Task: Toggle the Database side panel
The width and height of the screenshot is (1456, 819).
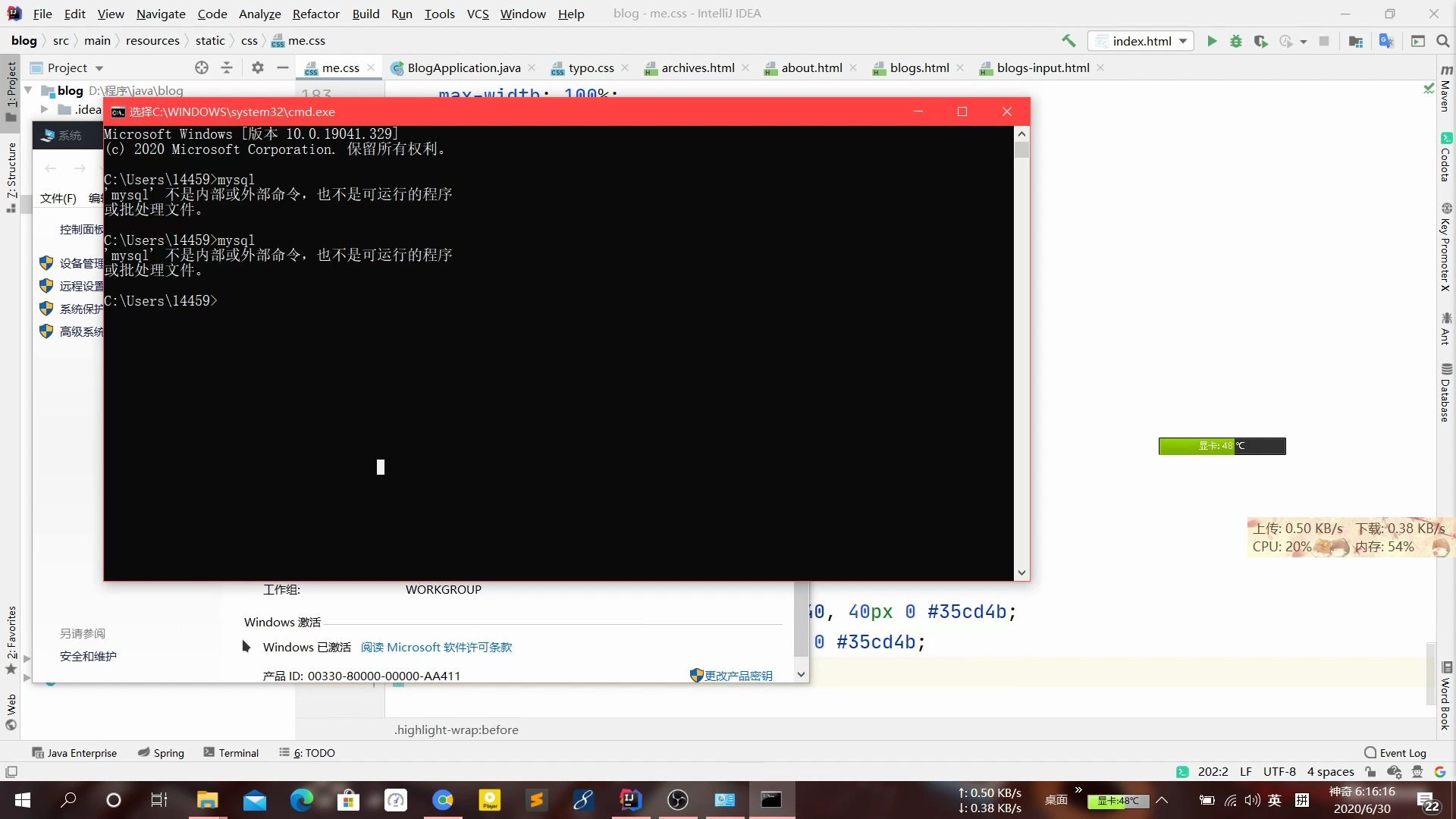Action: 1445,394
